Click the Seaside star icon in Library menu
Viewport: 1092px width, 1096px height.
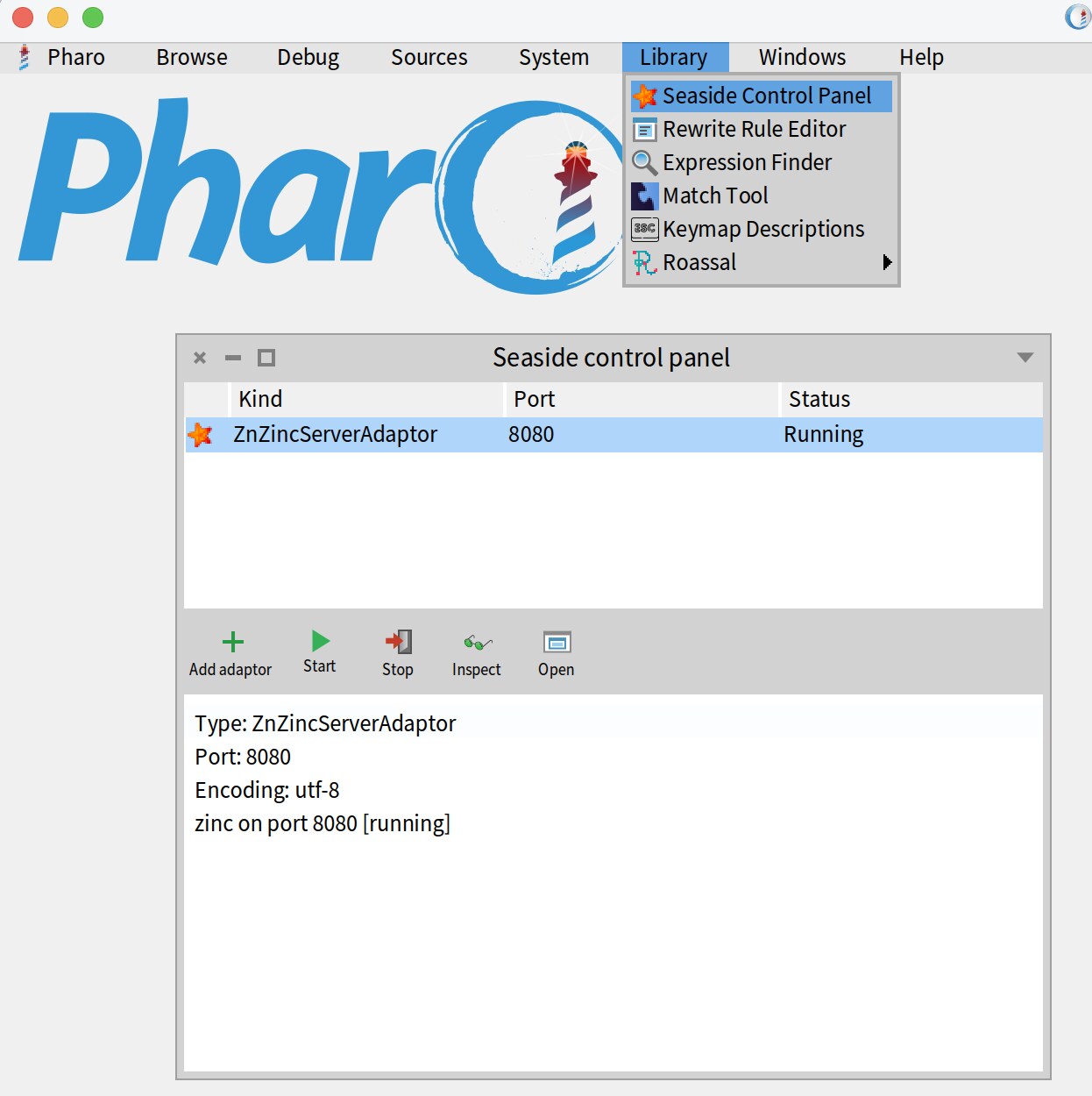[645, 96]
